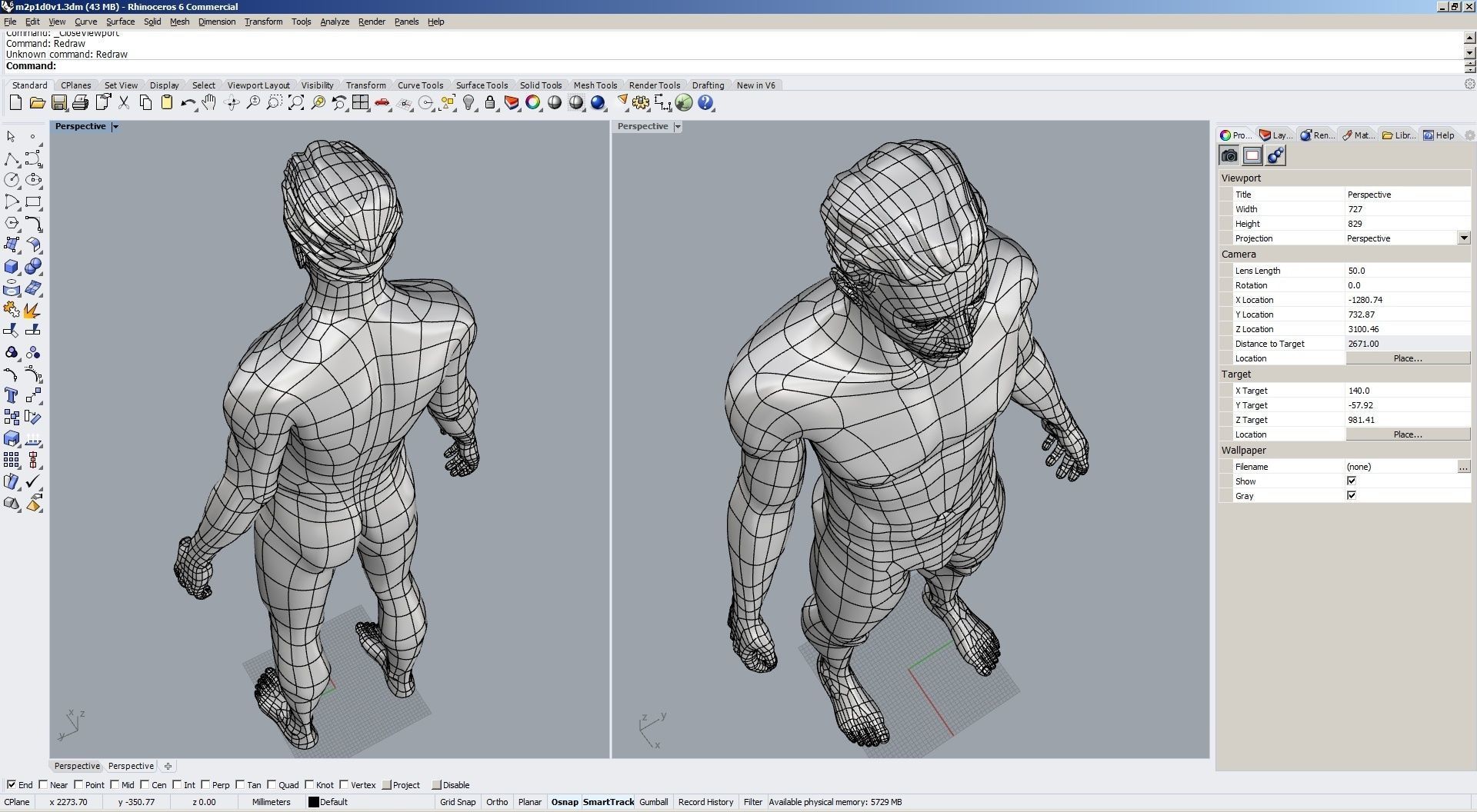
Task: Uncheck the wallpaper Show checkbox
Action: pyautogui.click(x=1352, y=481)
